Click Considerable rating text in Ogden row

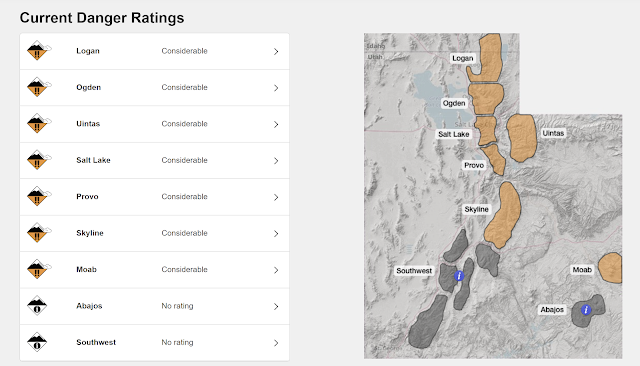[x=184, y=87]
